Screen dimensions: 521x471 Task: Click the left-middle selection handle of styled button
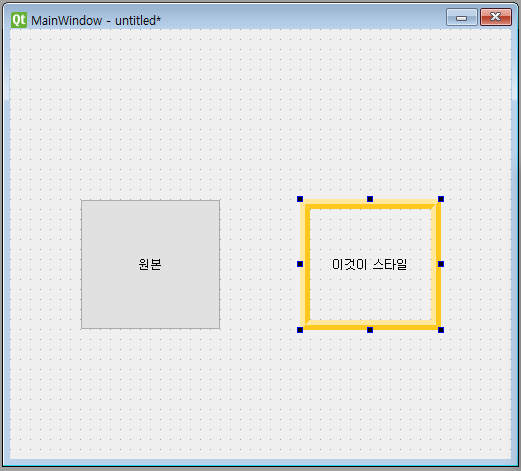click(x=300, y=264)
